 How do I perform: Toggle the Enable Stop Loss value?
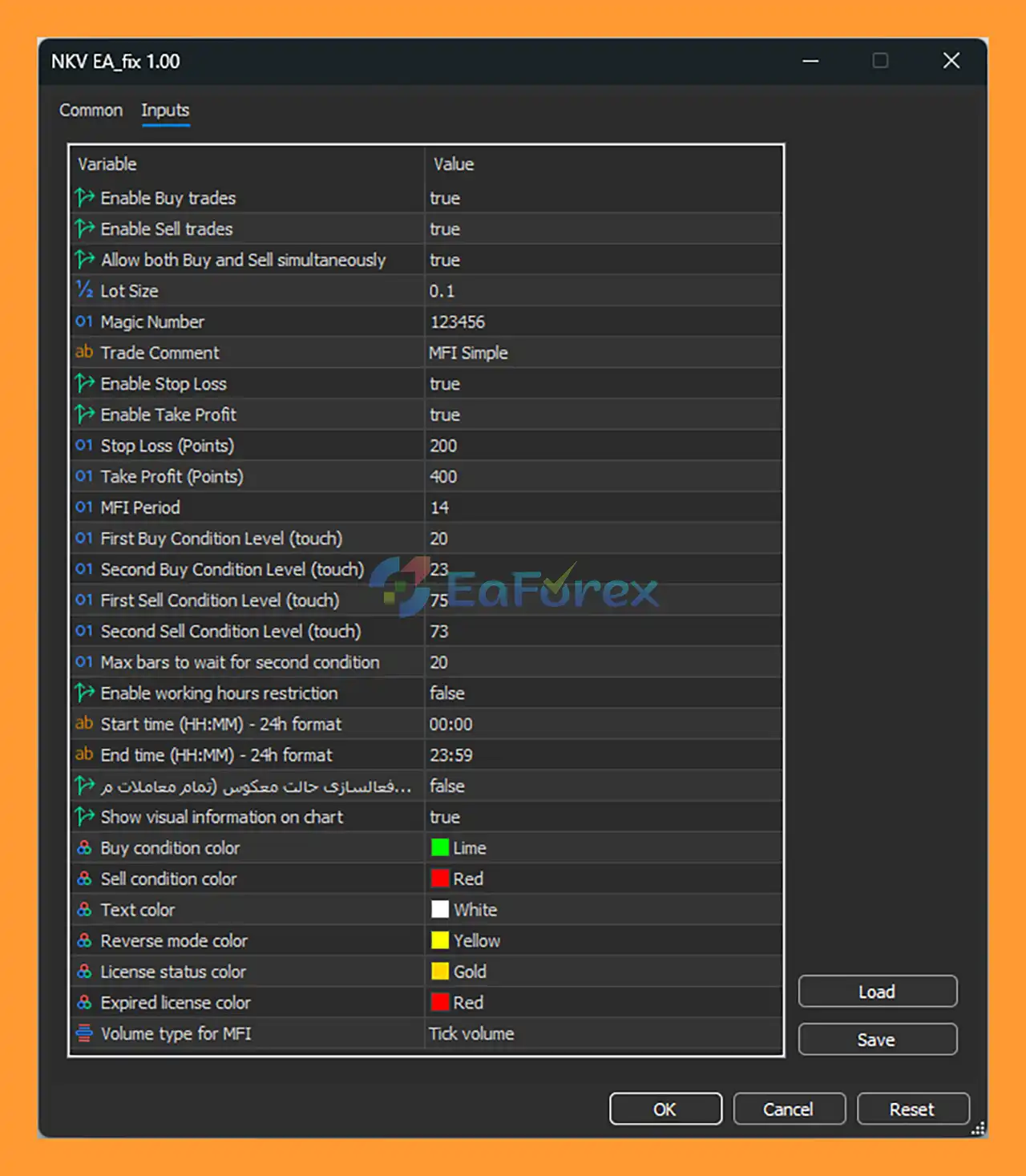click(445, 384)
